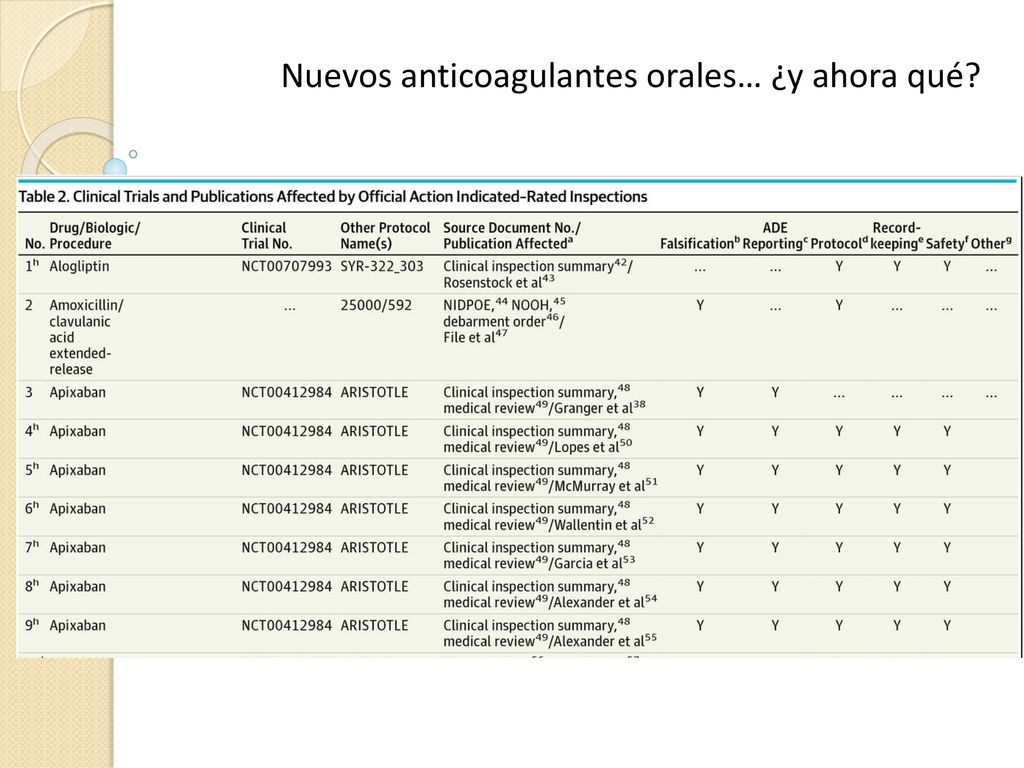The width and height of the screenshot is (1024, 768).
Task: Select the 'Alogliptin' drug cell
Action: [79, 266]
